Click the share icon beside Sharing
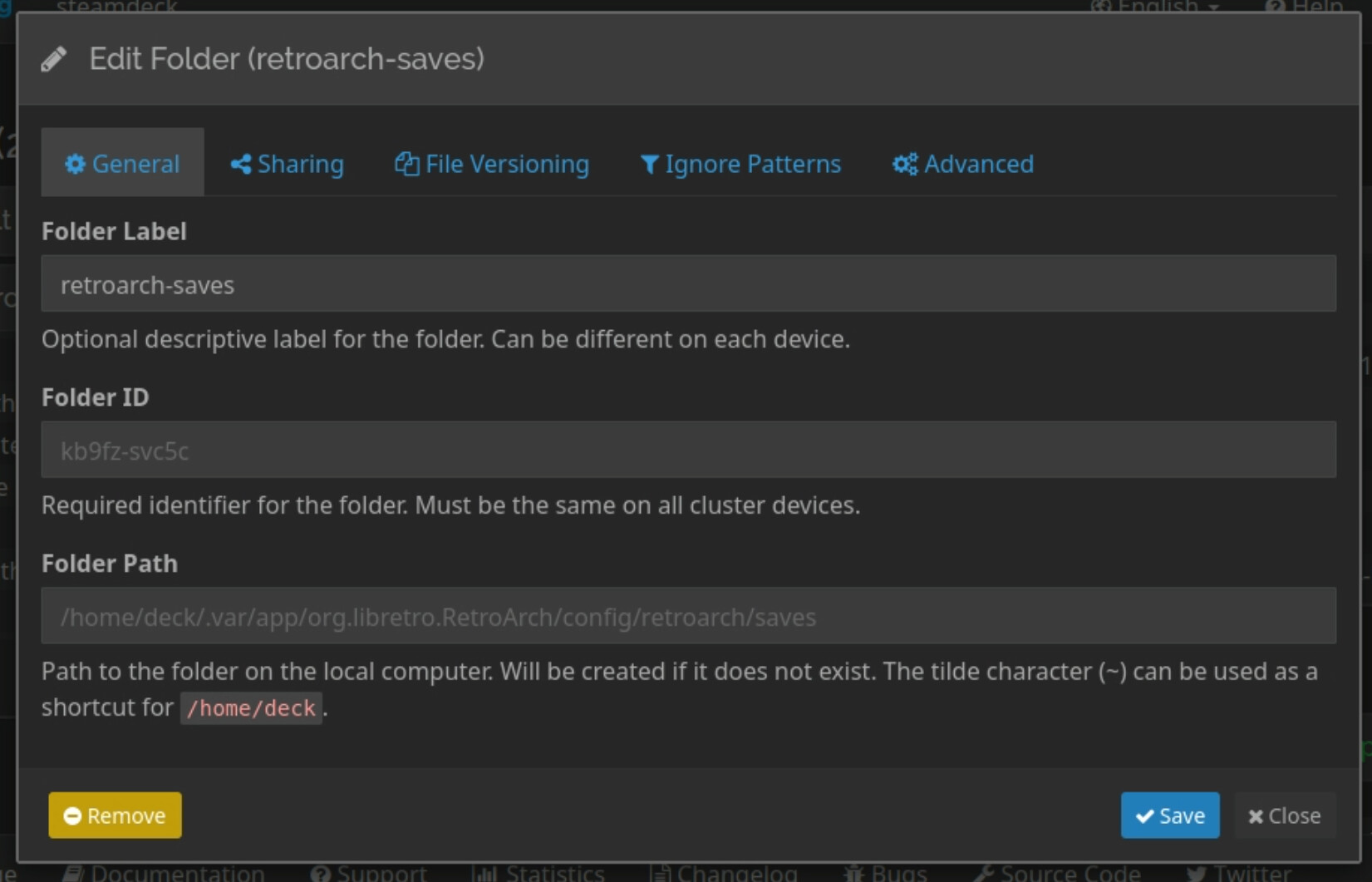 pos(240,164)
